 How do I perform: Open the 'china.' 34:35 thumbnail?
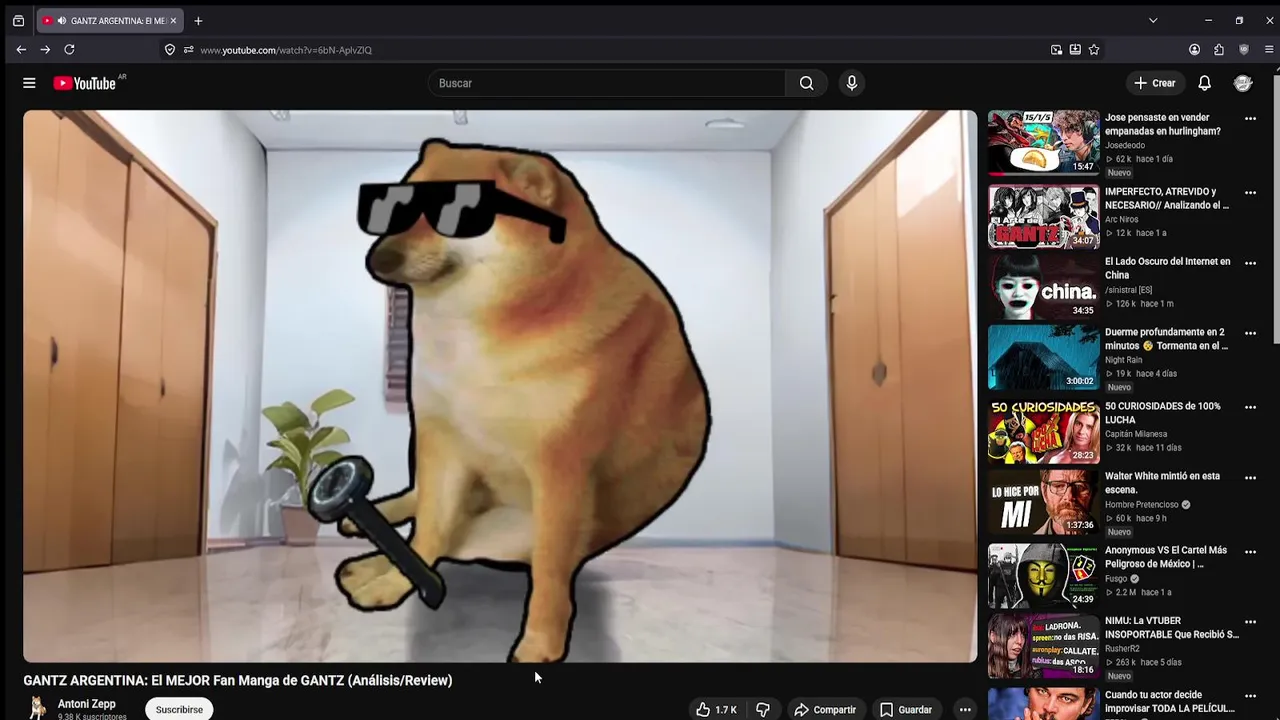1043,286
